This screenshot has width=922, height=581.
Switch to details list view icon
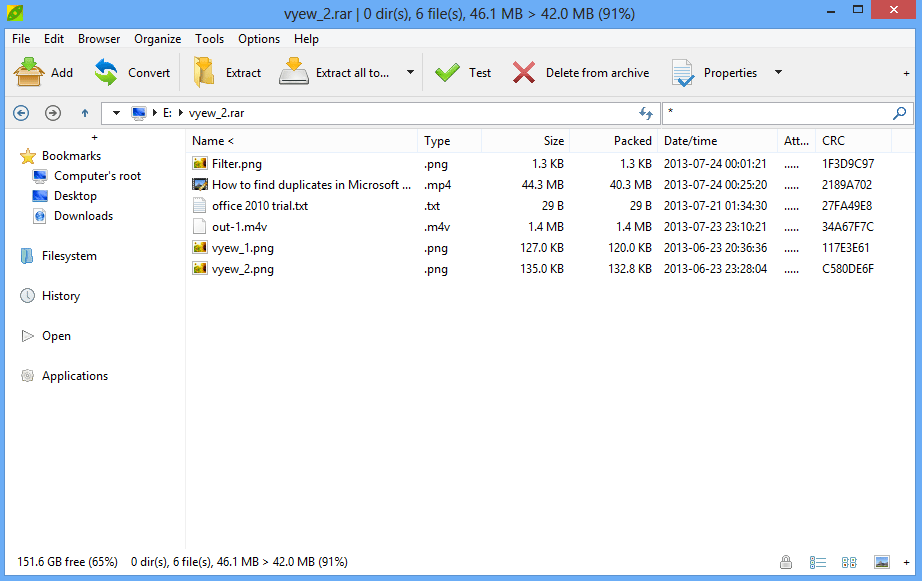tap(818, 562)
